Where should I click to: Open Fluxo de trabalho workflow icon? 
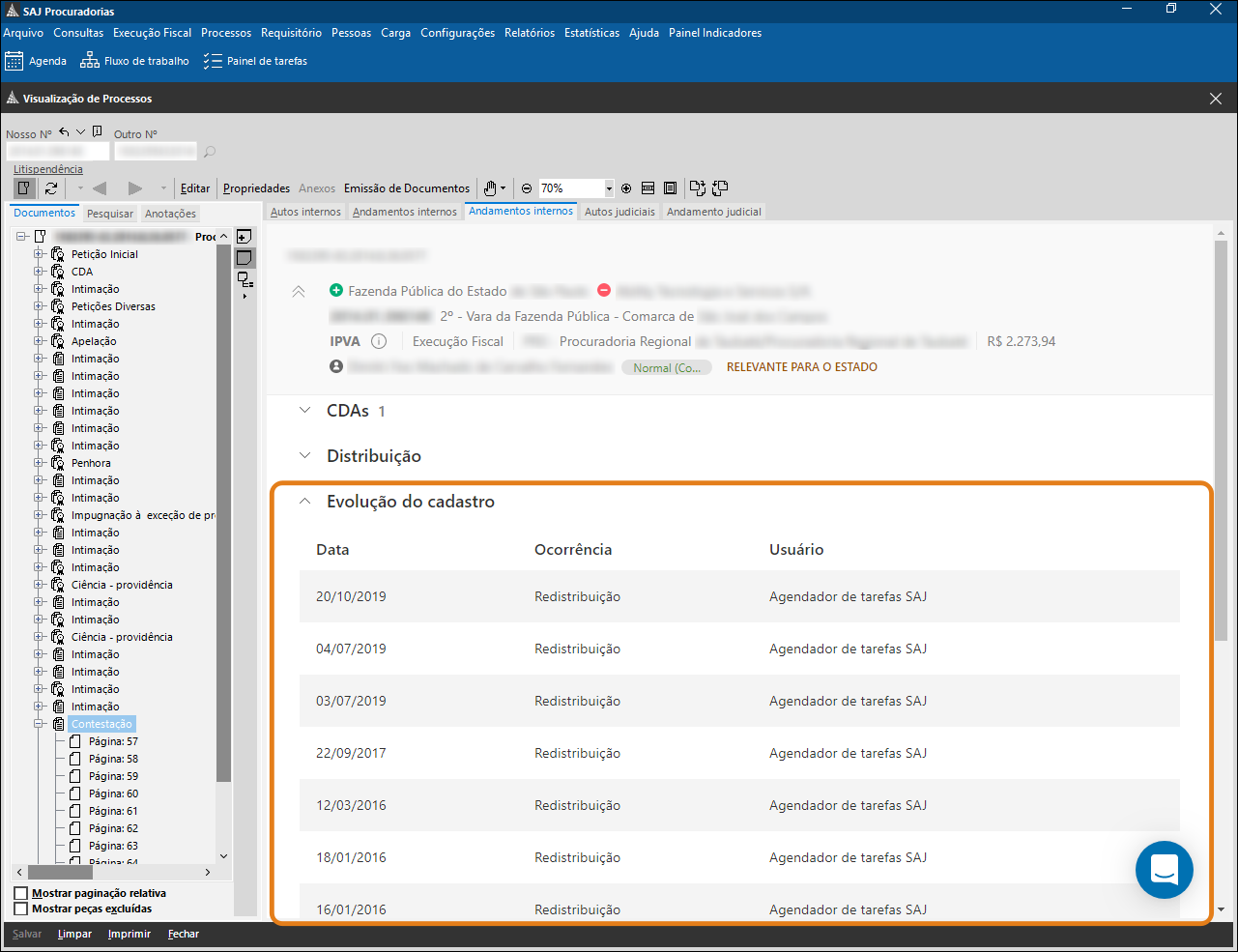90,61
